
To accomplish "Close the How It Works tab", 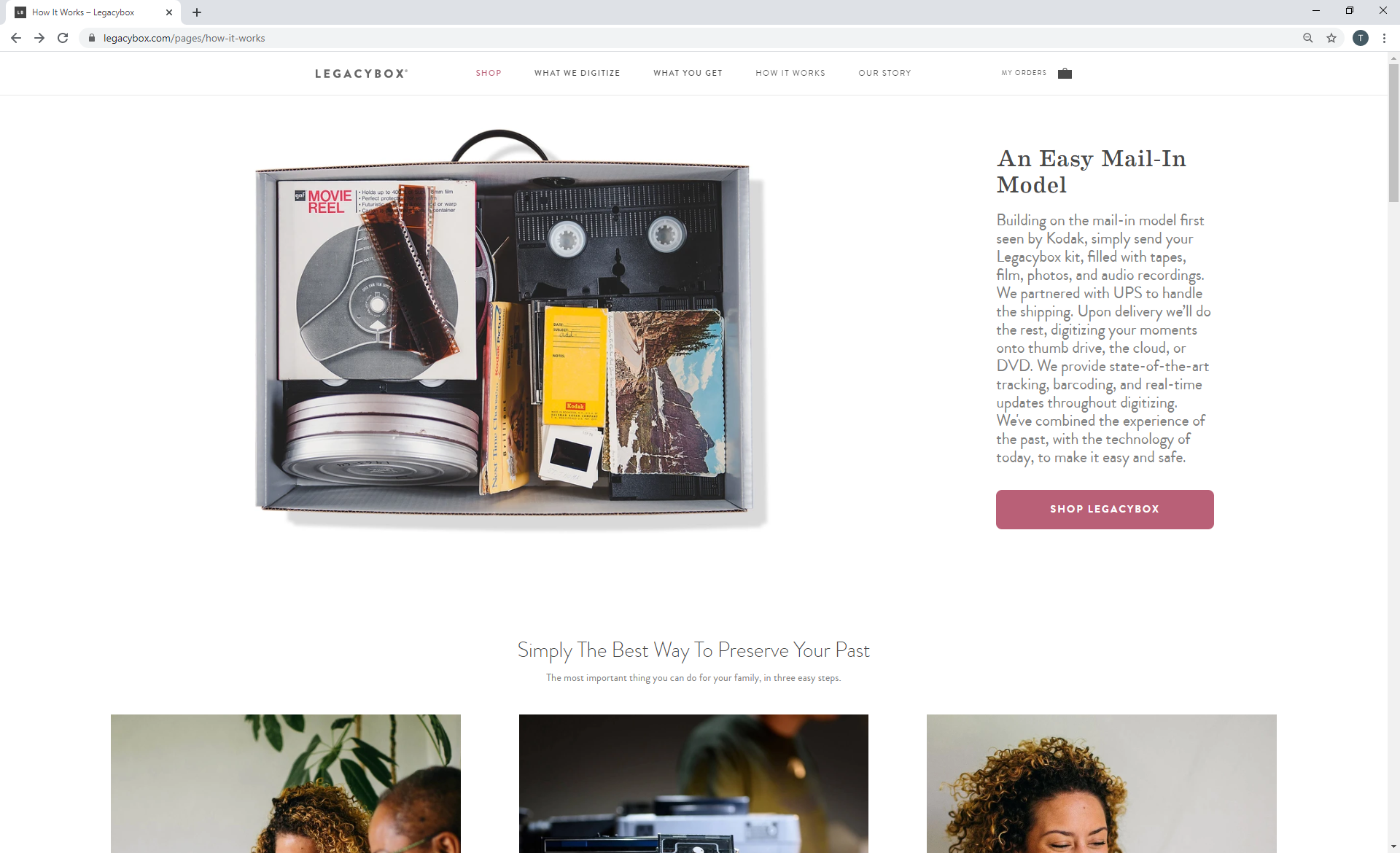I will (169, 12).
